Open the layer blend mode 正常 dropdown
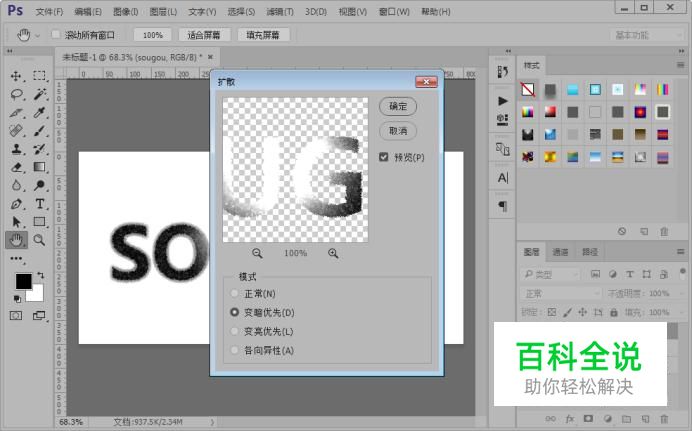 [561, 293]
